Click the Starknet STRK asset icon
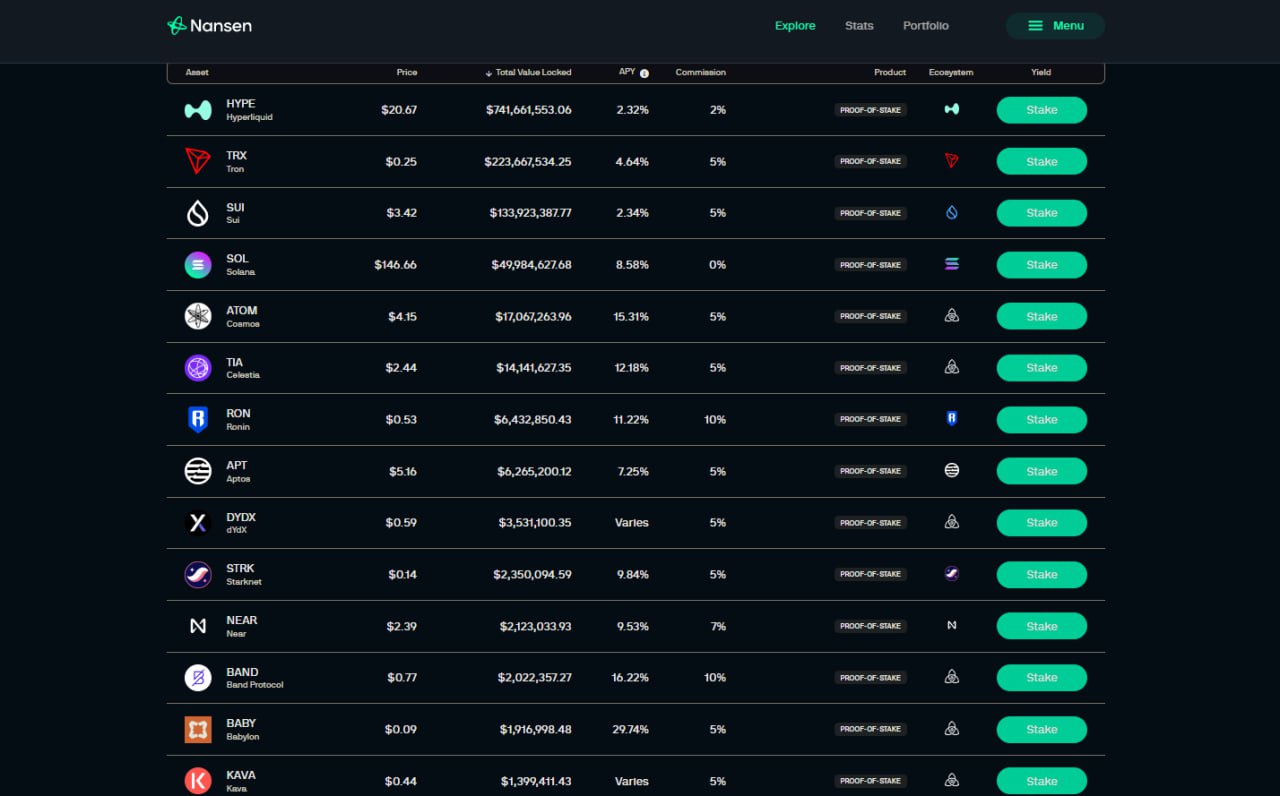Screen dimensions: 1280x796 [x=198, y=574]
